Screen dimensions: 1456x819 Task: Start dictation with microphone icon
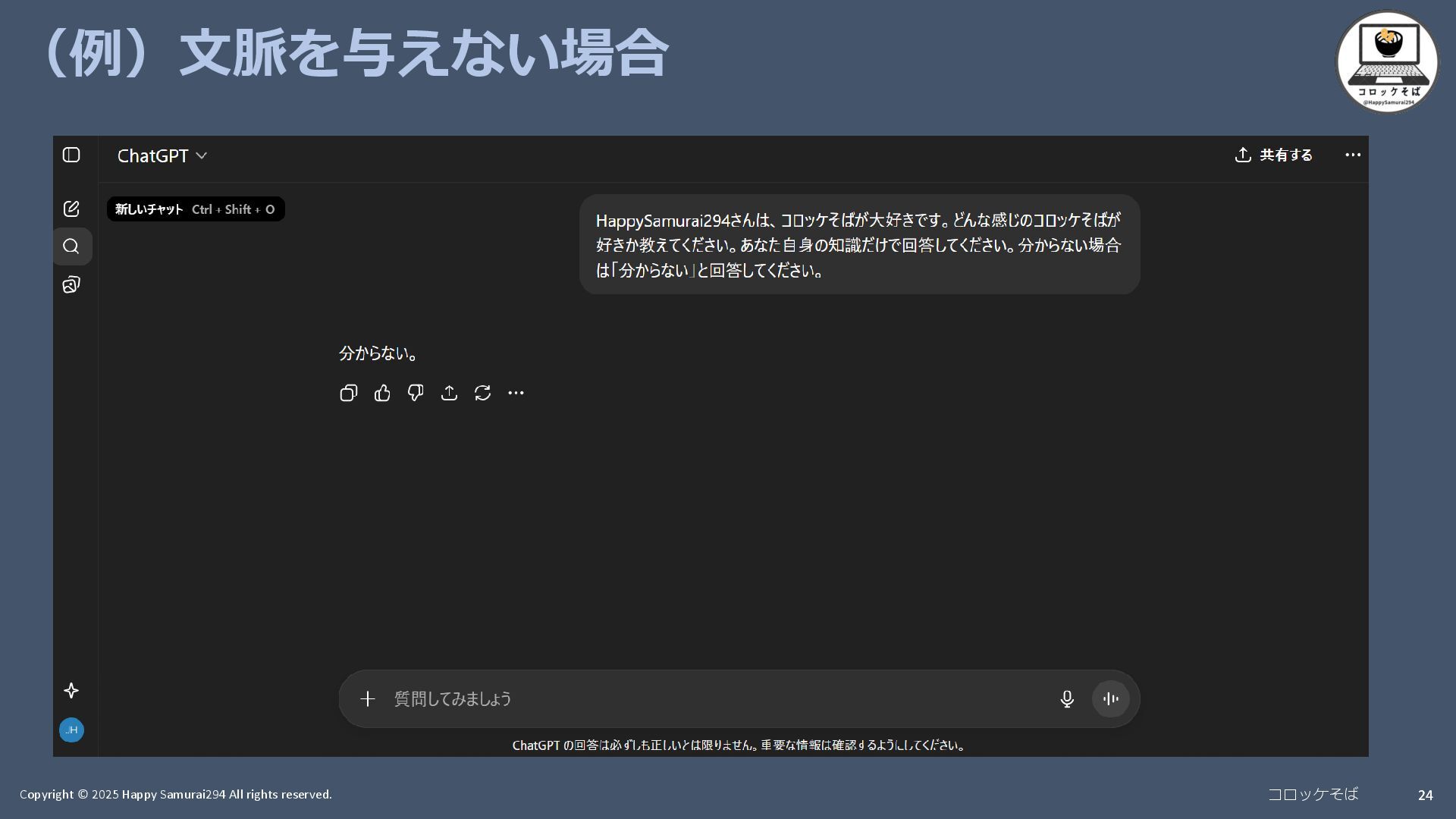1067,699
